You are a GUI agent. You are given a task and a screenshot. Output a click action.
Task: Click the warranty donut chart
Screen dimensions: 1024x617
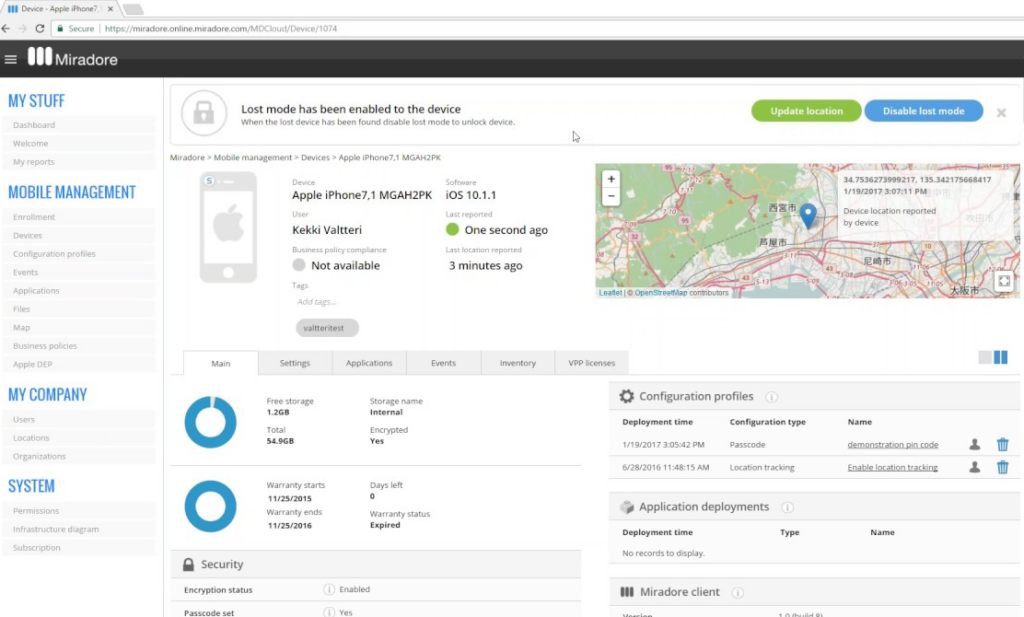(x=210, y=506)
